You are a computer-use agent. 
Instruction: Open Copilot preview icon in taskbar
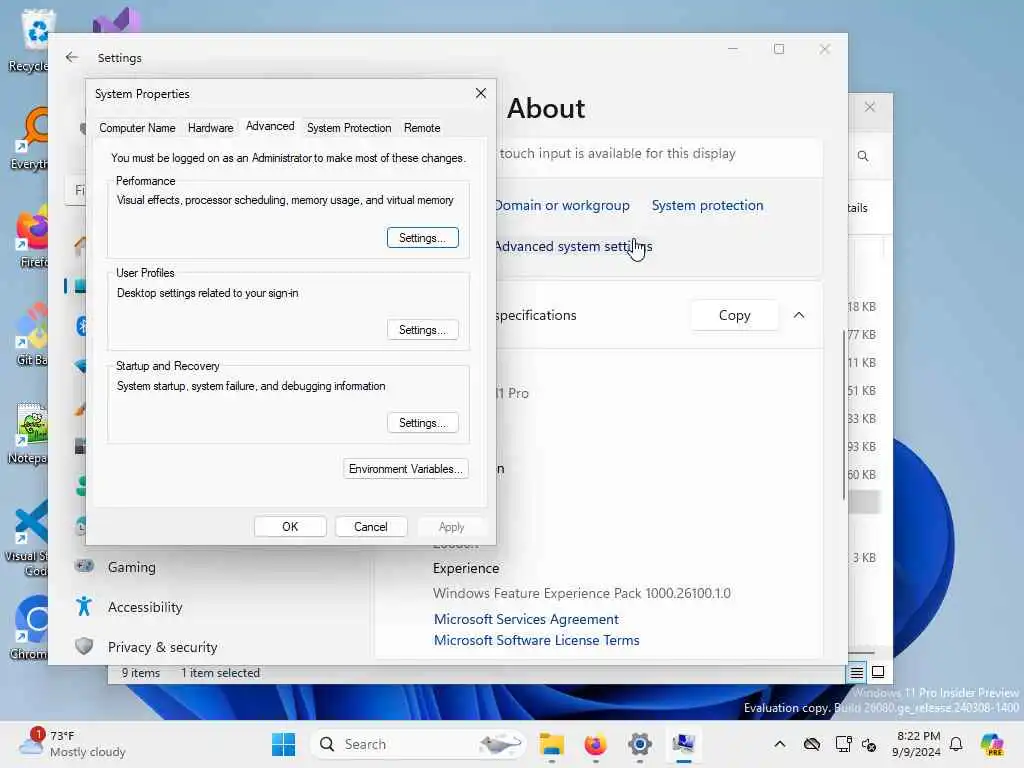(x=992, y=744)
